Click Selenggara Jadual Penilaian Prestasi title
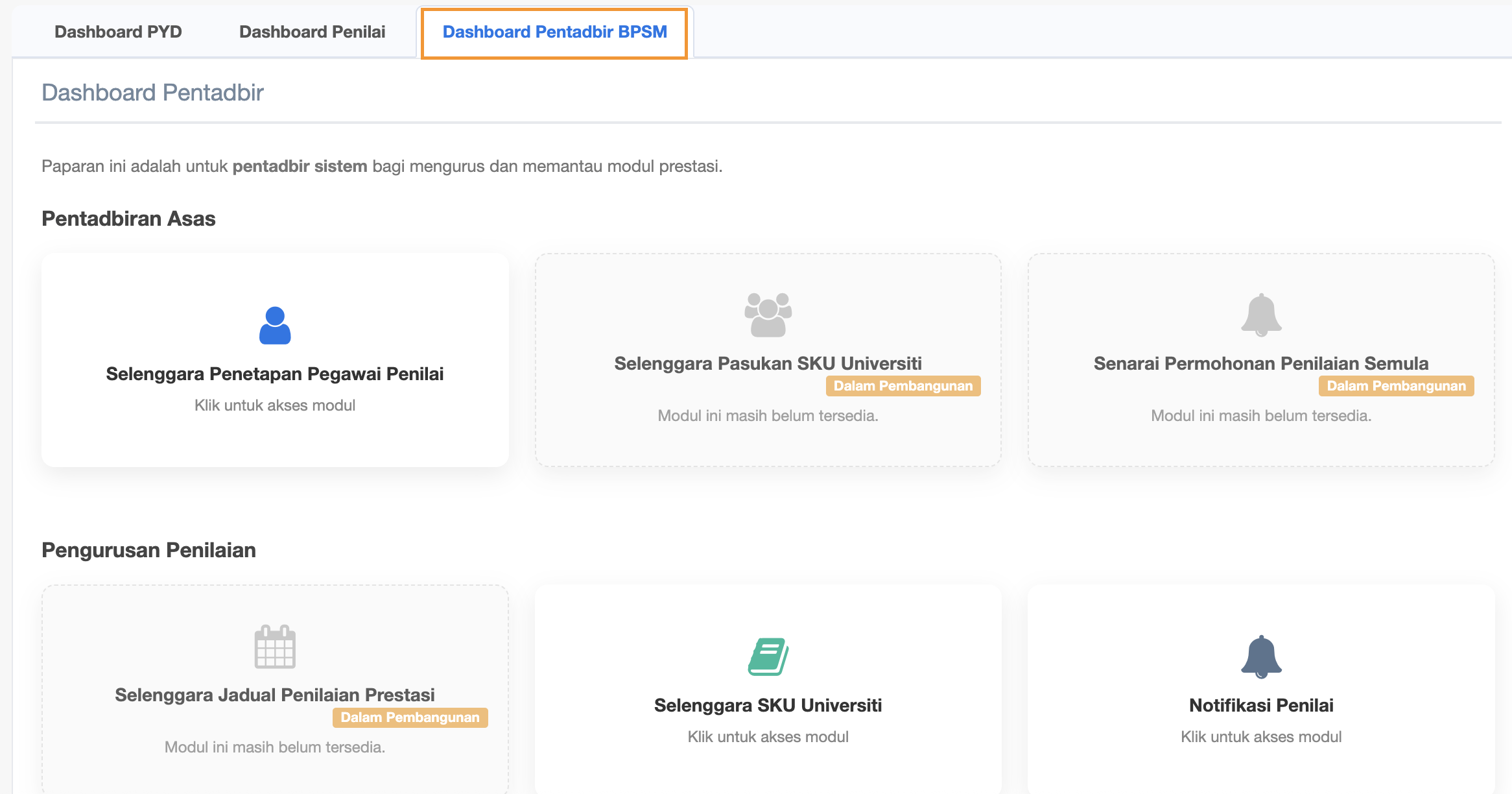Screen dimensions: 1512x794 [x=275, y=695]
